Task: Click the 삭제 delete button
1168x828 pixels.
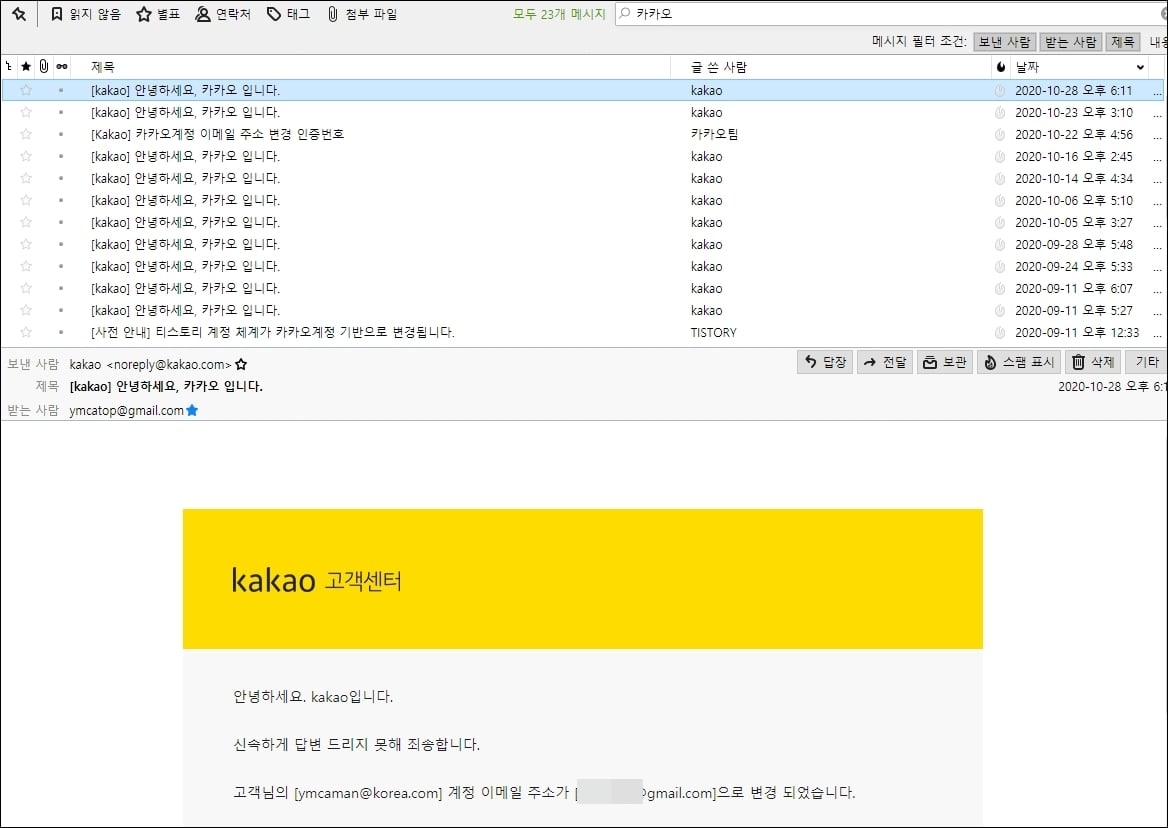Action: point(1093,363)
